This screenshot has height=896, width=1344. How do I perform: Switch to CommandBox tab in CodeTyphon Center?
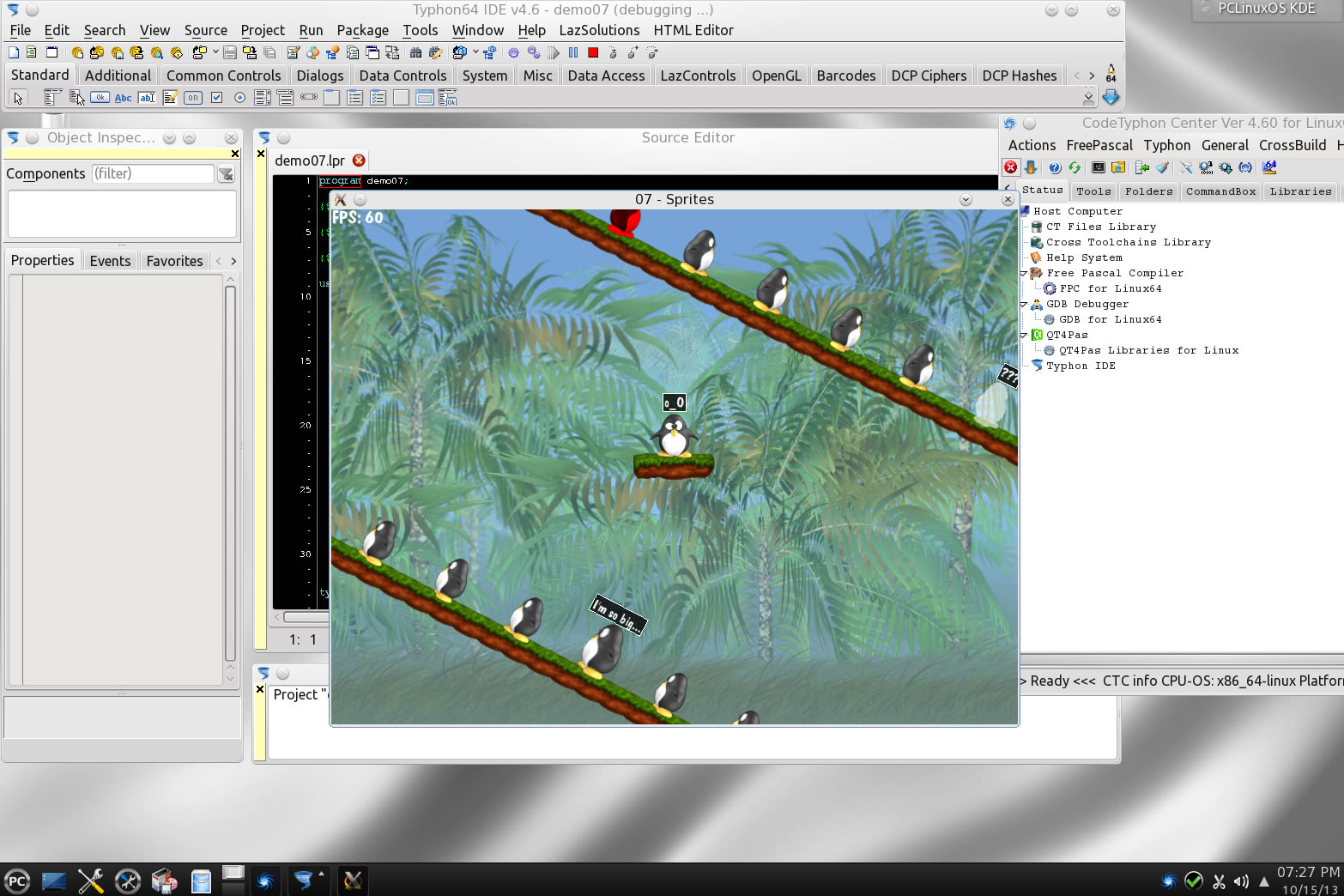click(1220, 191)
